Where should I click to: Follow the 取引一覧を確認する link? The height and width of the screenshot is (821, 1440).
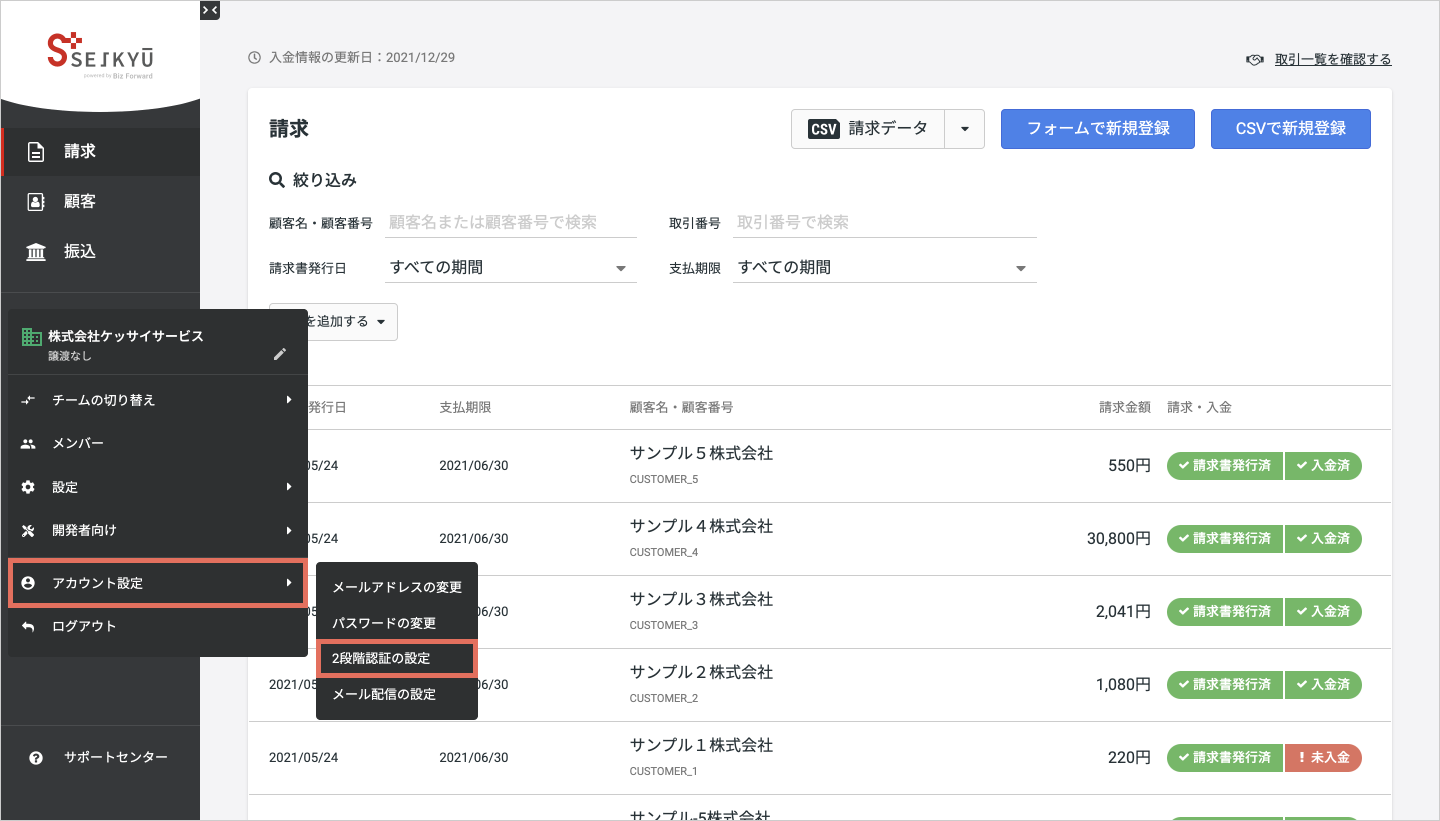(1332, 59)
